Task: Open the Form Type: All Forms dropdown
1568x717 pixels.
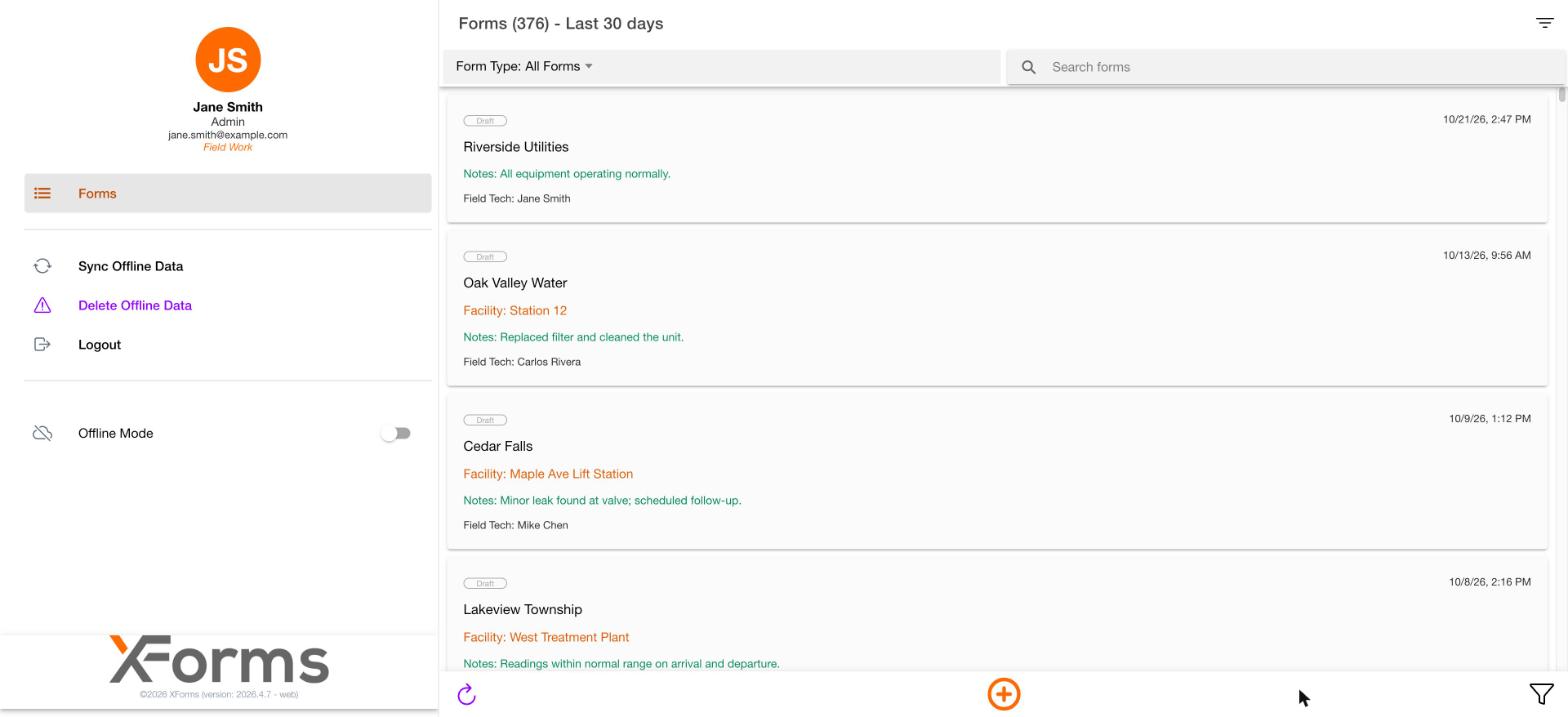Action: click(x=722, y=66)
